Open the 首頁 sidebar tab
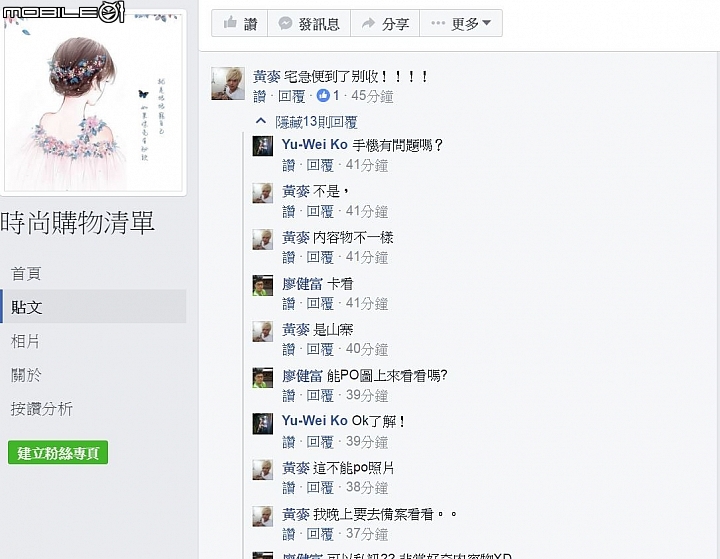 point(26,274)
